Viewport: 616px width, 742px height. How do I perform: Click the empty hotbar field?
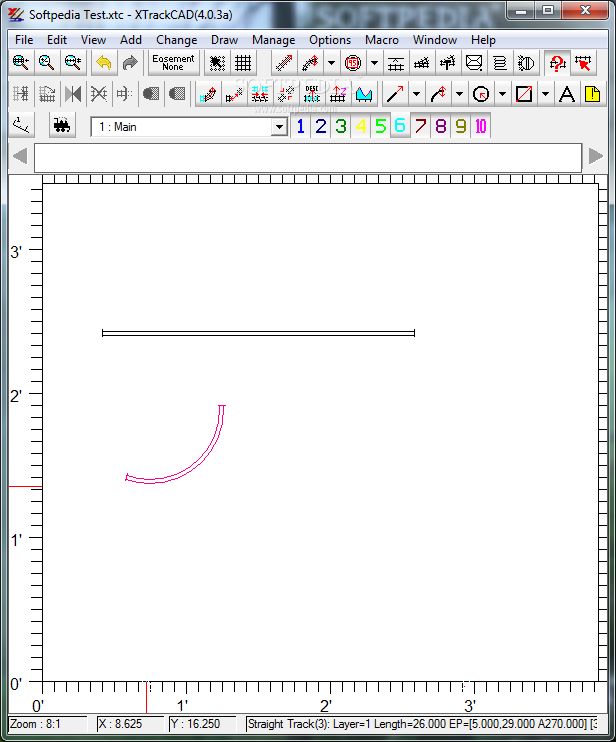tap(308, 158)
